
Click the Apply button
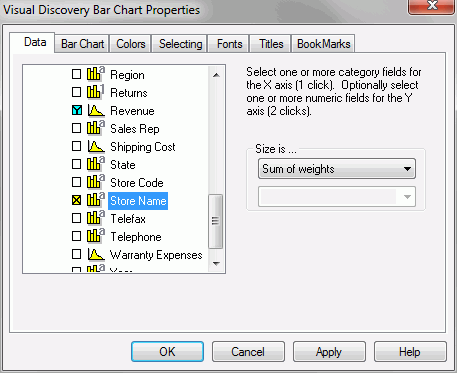pyautogui.click(x=329, y=351)
